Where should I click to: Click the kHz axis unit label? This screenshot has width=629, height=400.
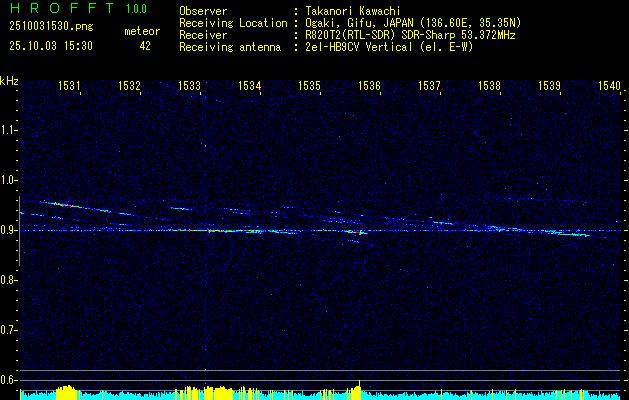pos(9,81)
